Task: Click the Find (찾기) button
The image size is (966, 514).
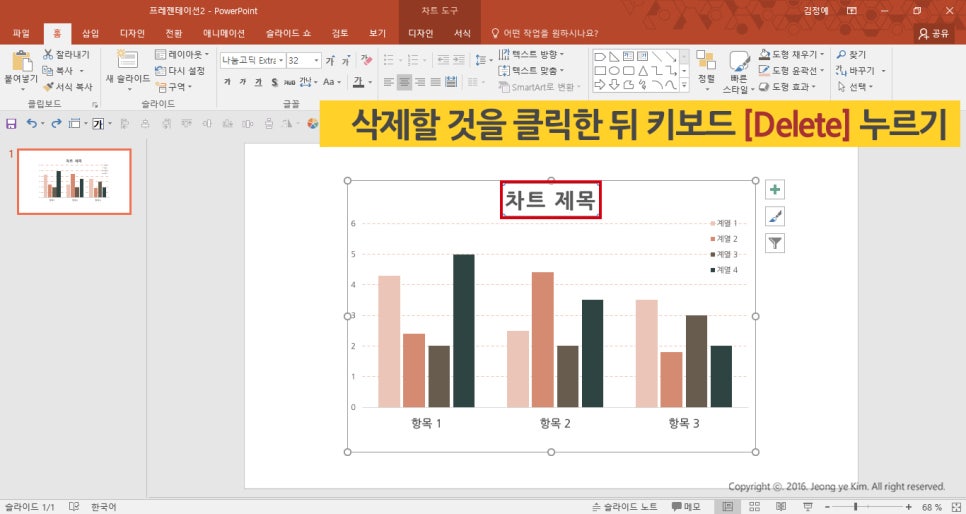Action: click(x=853, y=55)
